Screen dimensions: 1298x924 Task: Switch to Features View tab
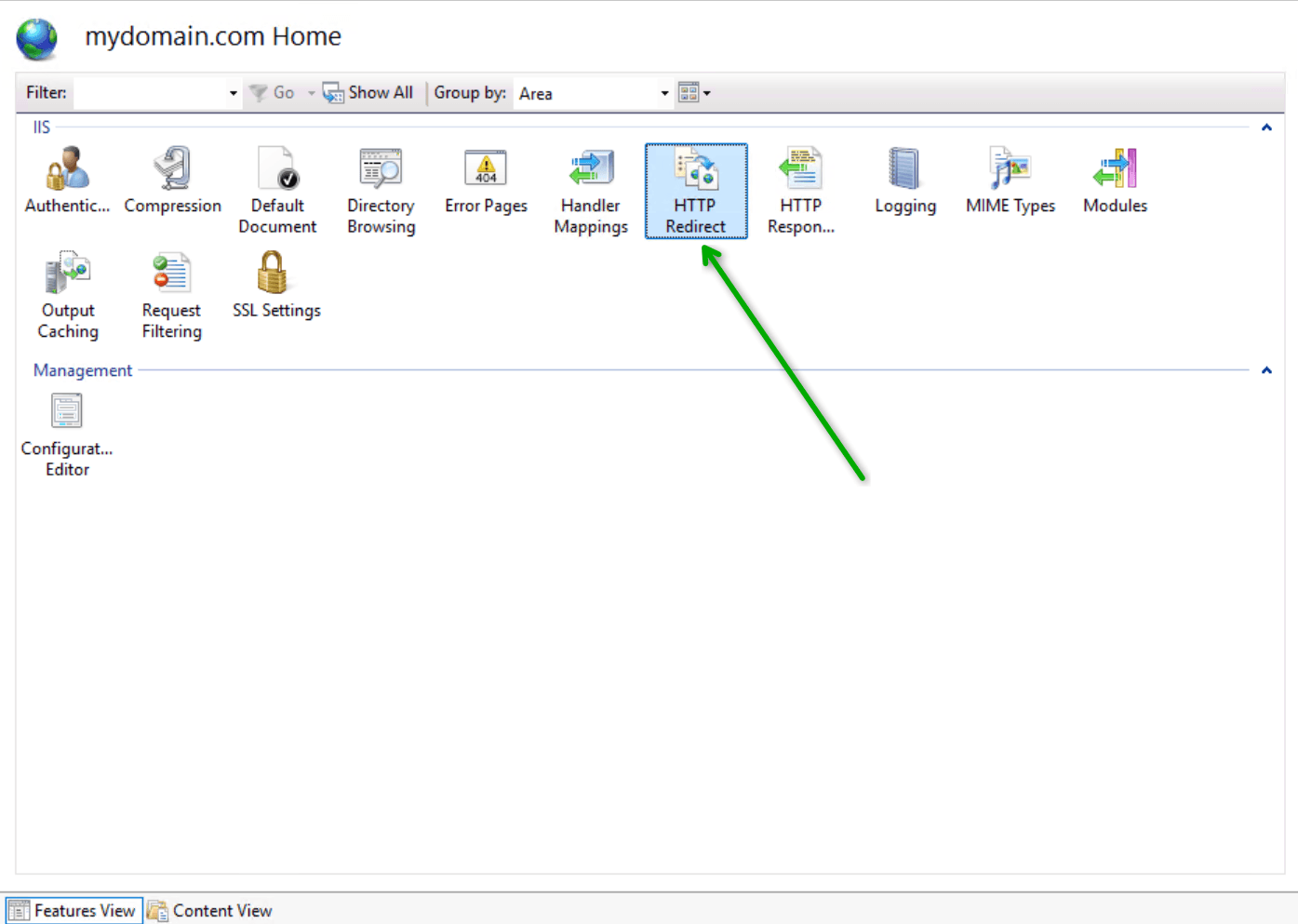(74, 911)
